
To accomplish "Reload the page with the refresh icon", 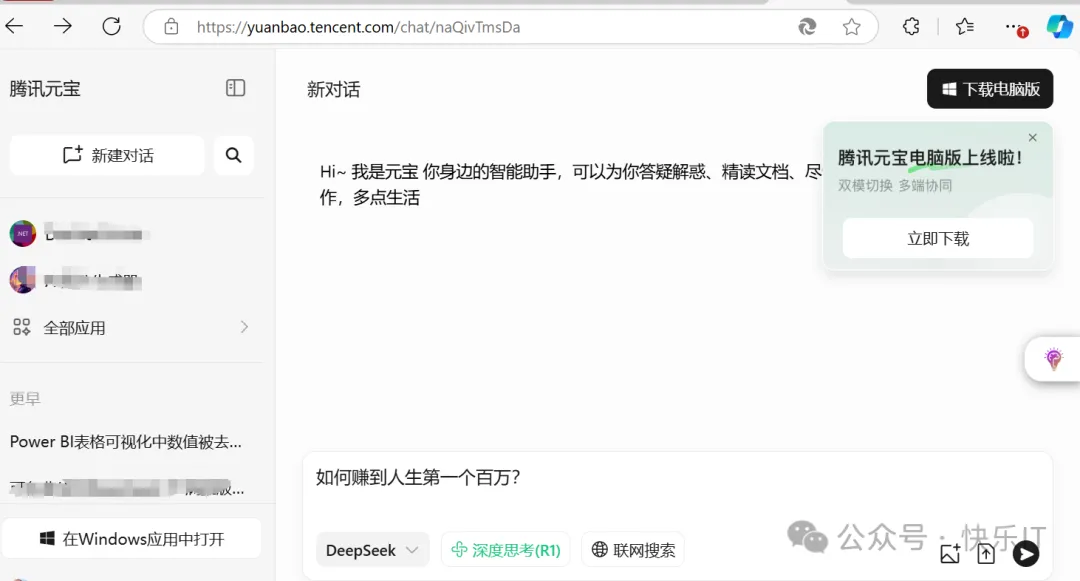I will pos(112,27).
